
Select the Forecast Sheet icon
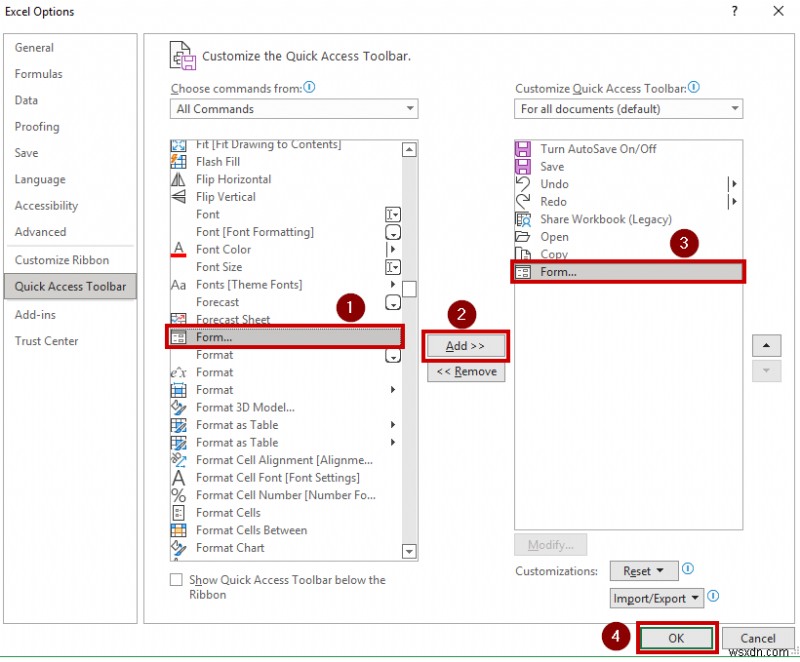[x=181, y=319]
